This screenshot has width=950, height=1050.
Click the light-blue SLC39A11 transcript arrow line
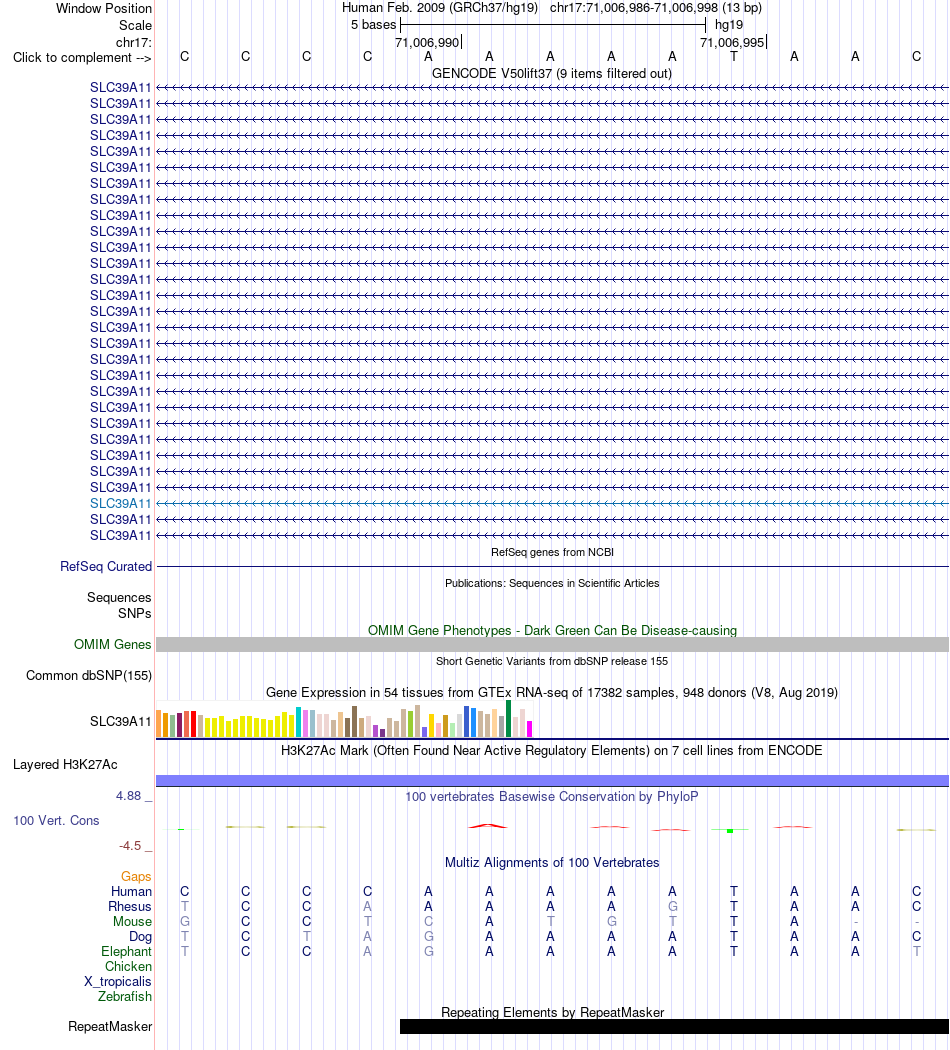552,504
